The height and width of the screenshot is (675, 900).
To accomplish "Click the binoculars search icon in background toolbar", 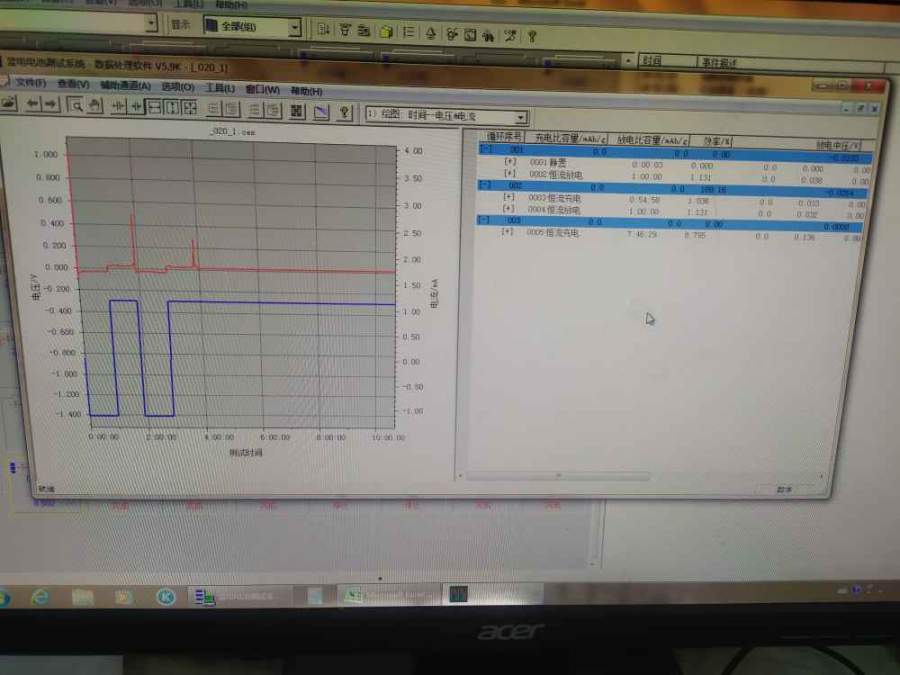I will coord(488,36).
